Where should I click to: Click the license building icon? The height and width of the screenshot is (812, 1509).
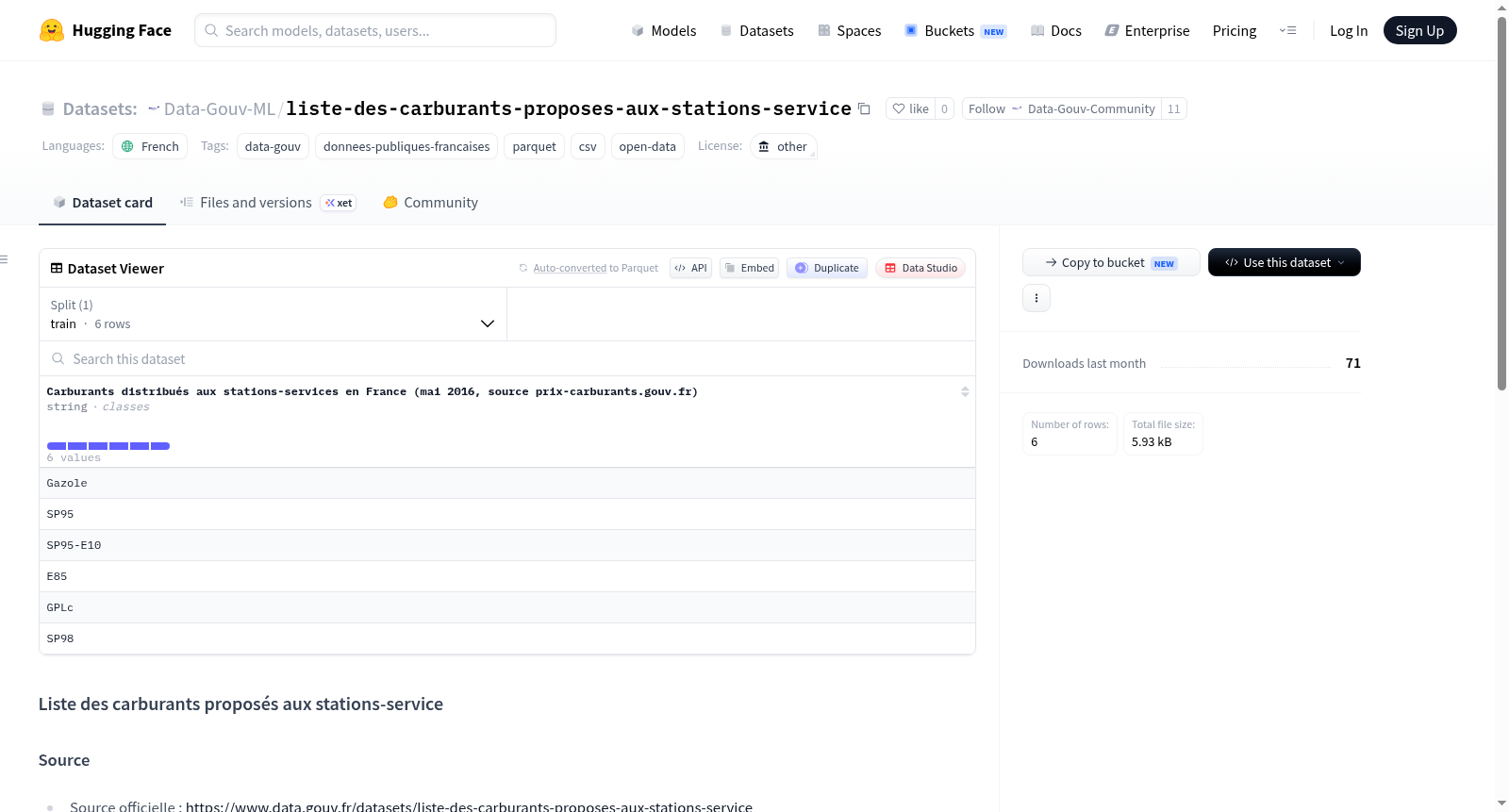point(764,146)
